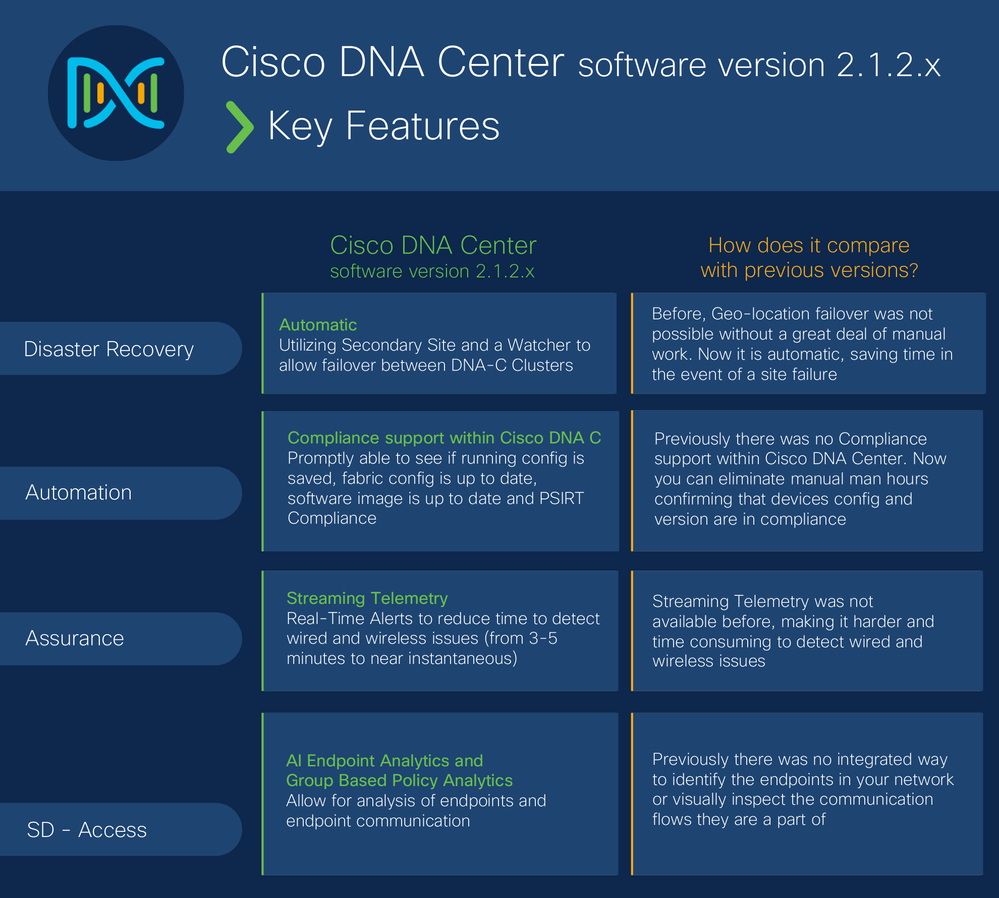This screenshot has width=999, height=898.
Task: Click Group Based Policy Analytics heading line
Action: (x=399, y=780)
